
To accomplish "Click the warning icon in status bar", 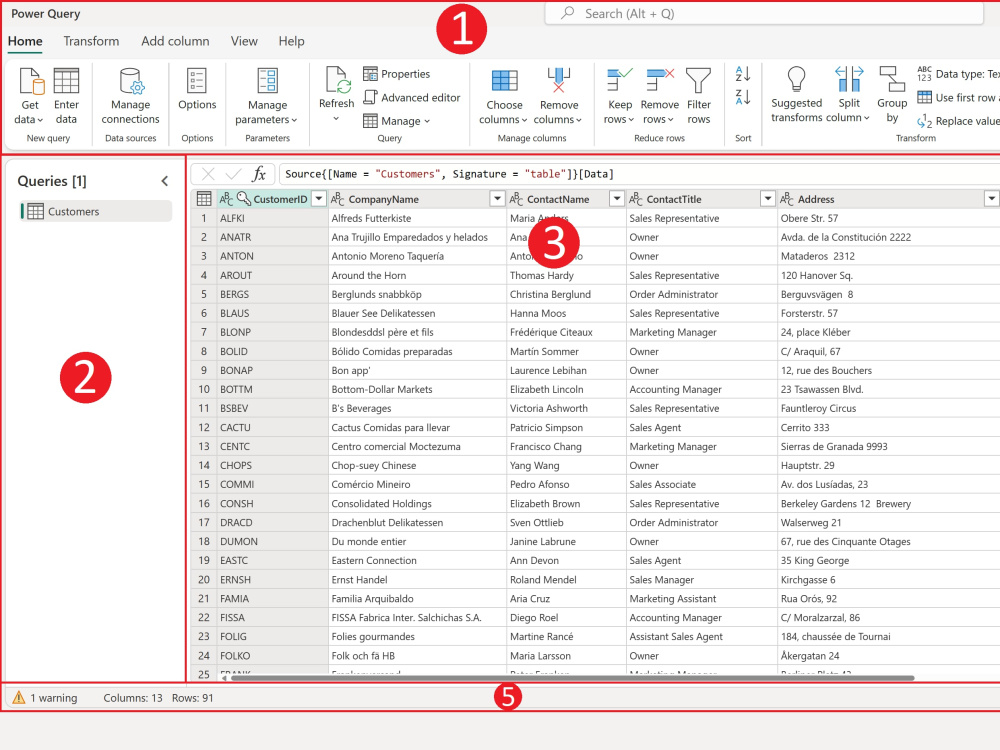I will click(x=18, y=698).
